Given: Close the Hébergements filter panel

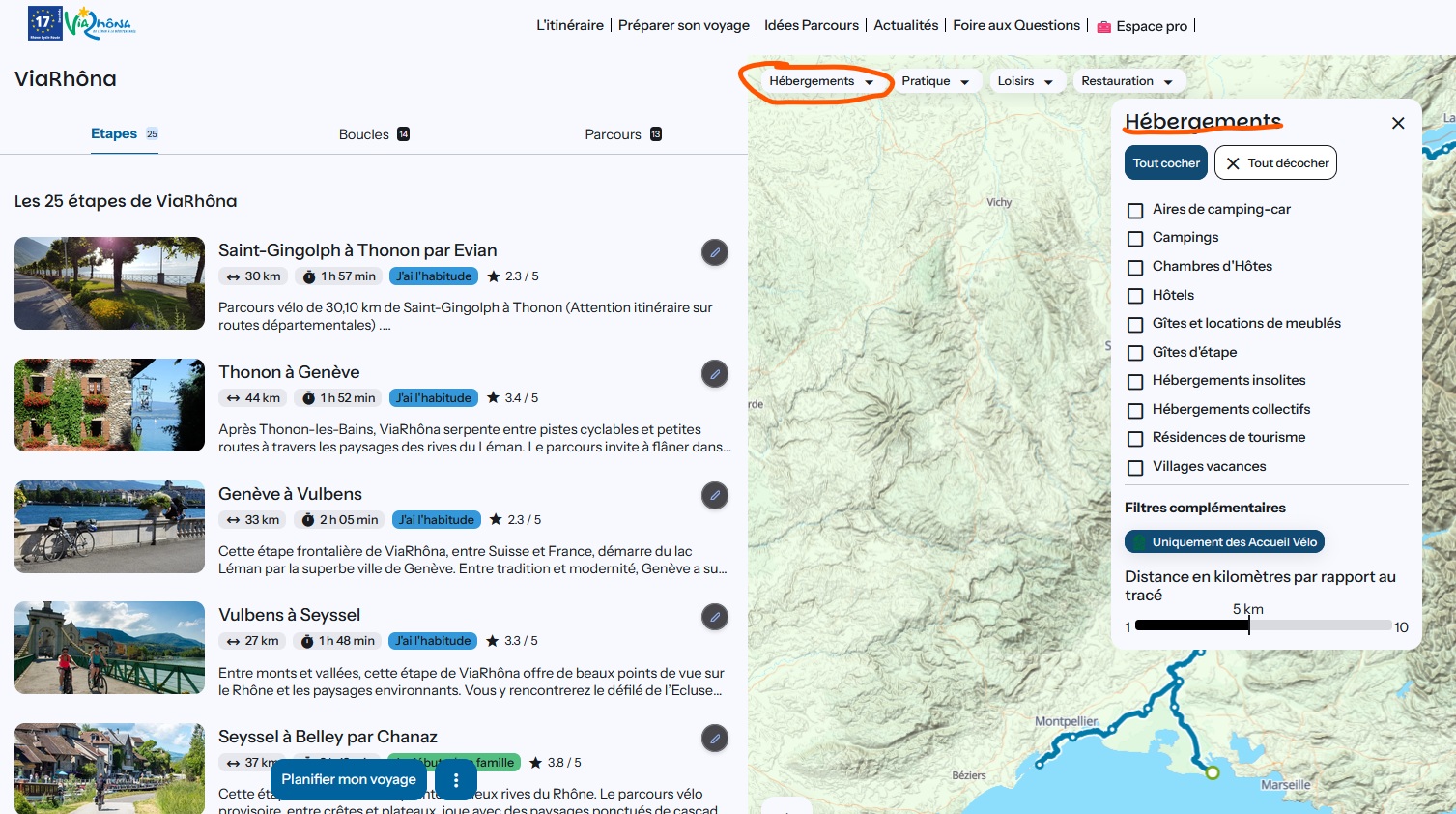Looking at the screenshot, I should pyautogui.click(x=1398, y=123).
